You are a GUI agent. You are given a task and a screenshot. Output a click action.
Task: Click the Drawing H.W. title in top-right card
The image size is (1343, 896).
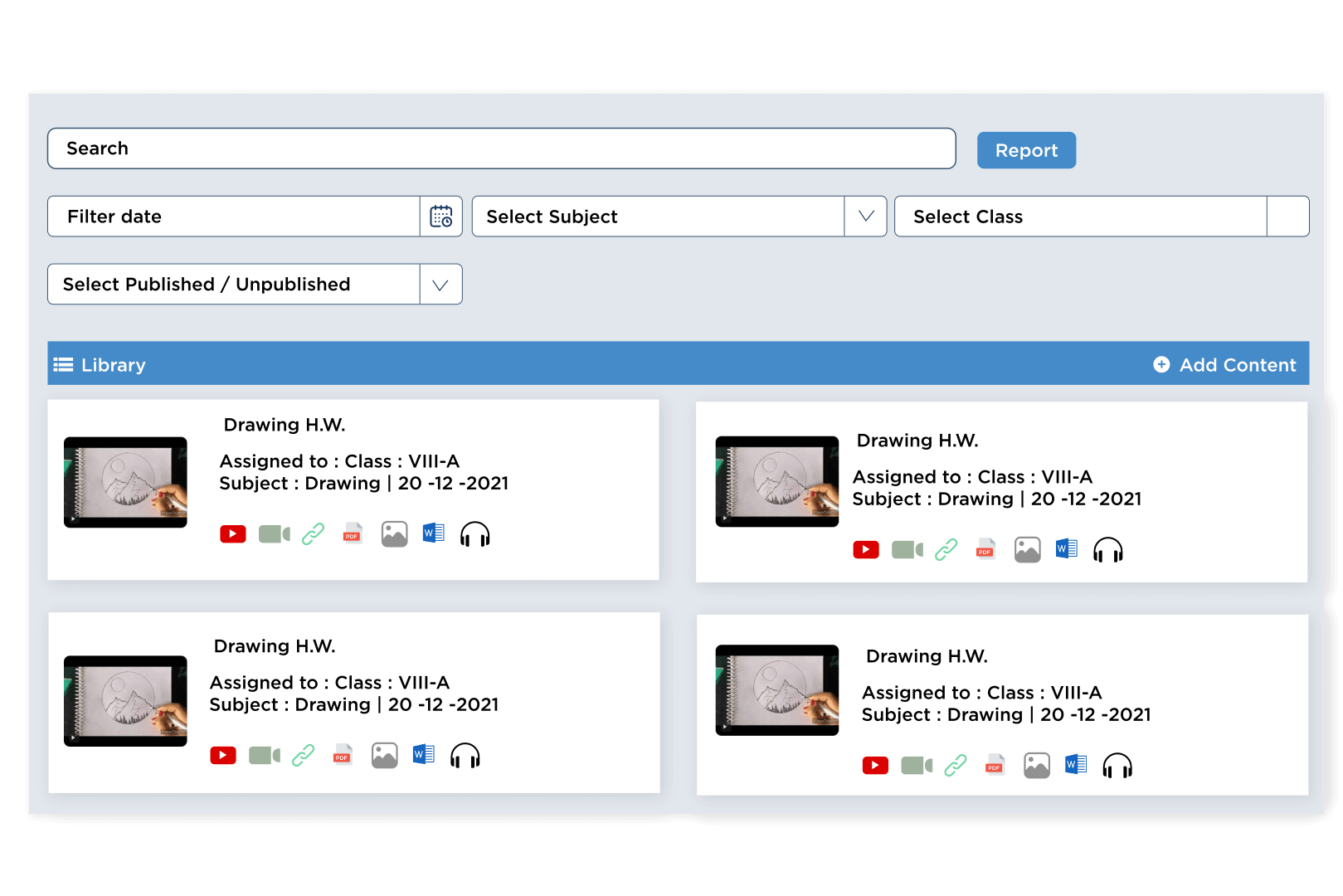917,441
